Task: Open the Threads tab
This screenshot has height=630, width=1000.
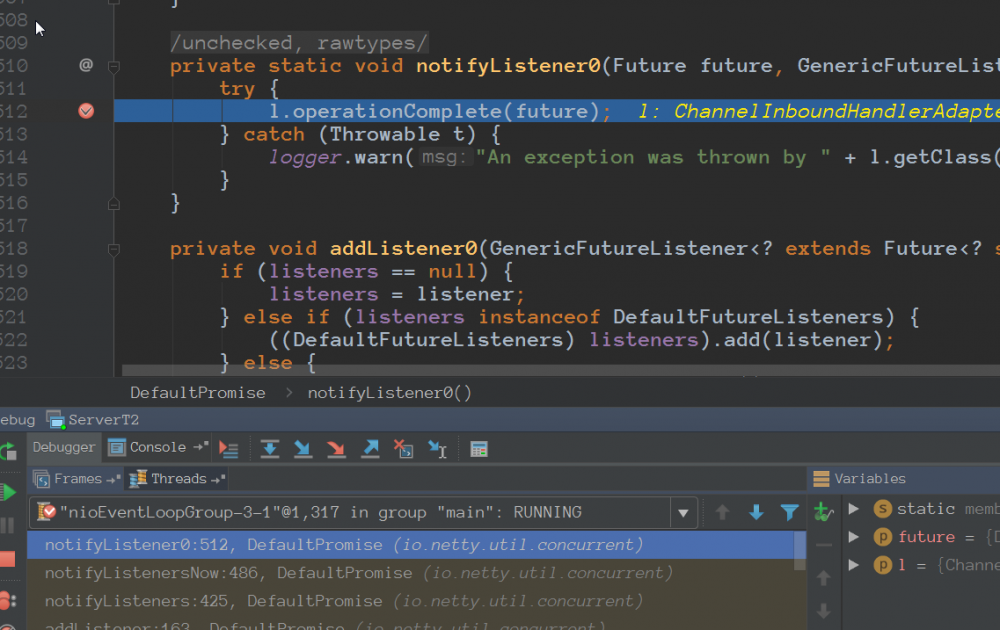Action: click(x=177, y=479)
